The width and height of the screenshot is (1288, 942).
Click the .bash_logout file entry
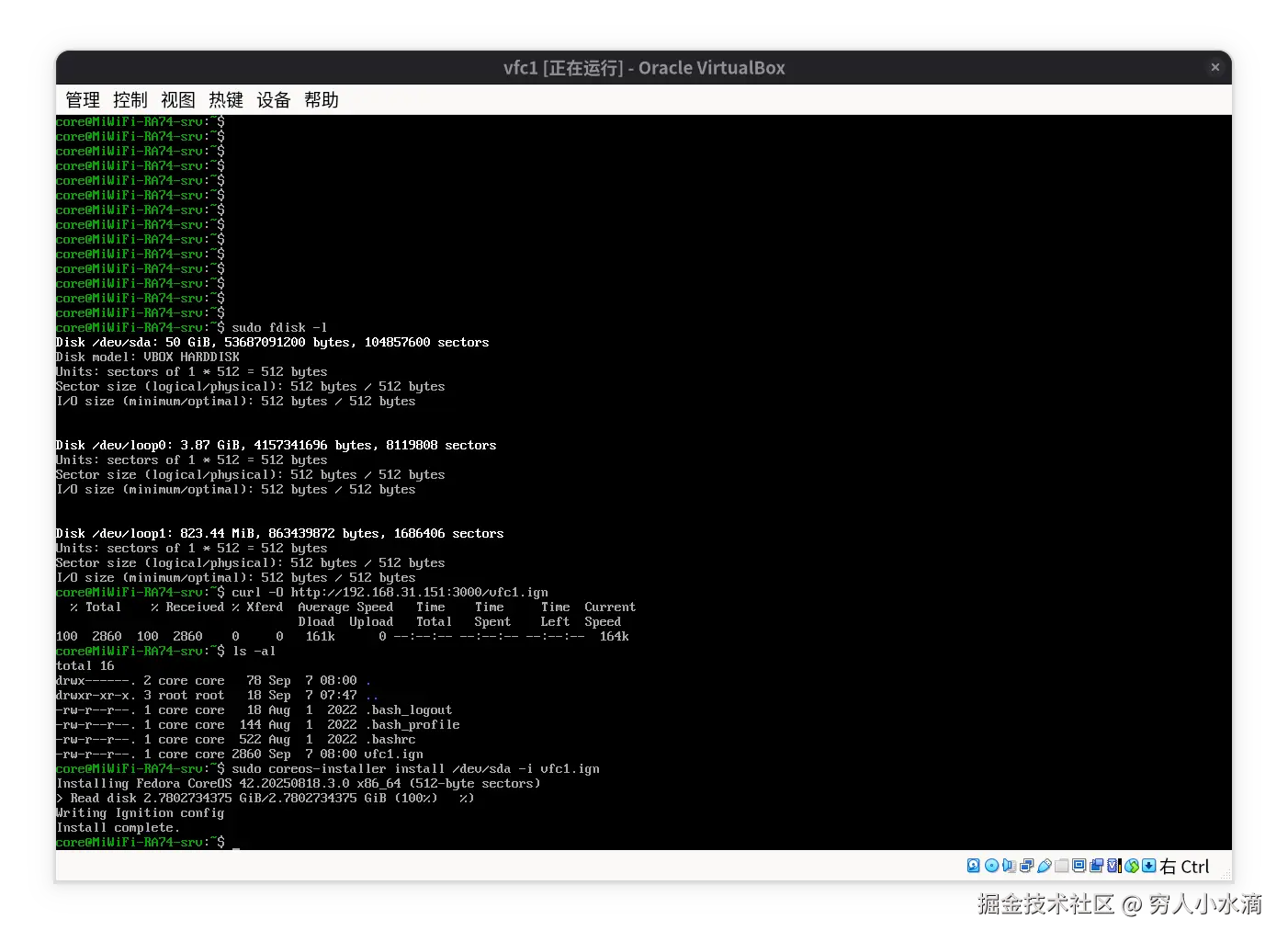(x=254, y=709)
